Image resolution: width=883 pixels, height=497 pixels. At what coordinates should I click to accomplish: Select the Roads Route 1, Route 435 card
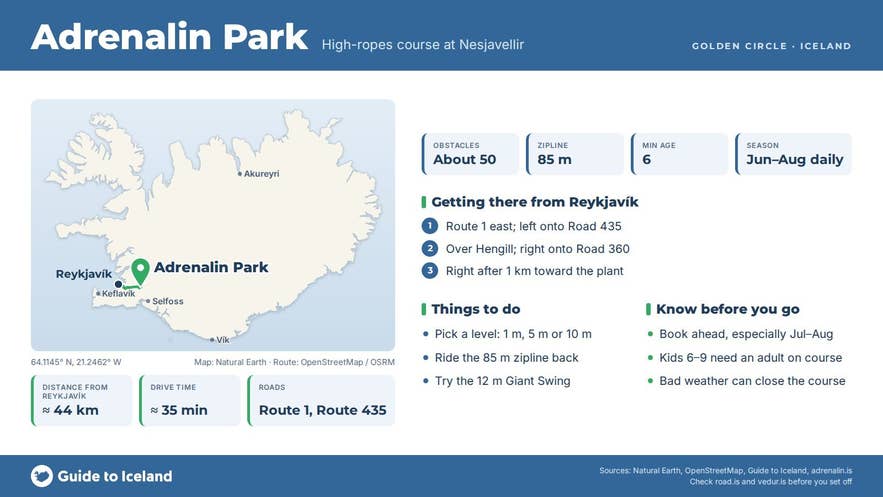[x=321, y=400]
